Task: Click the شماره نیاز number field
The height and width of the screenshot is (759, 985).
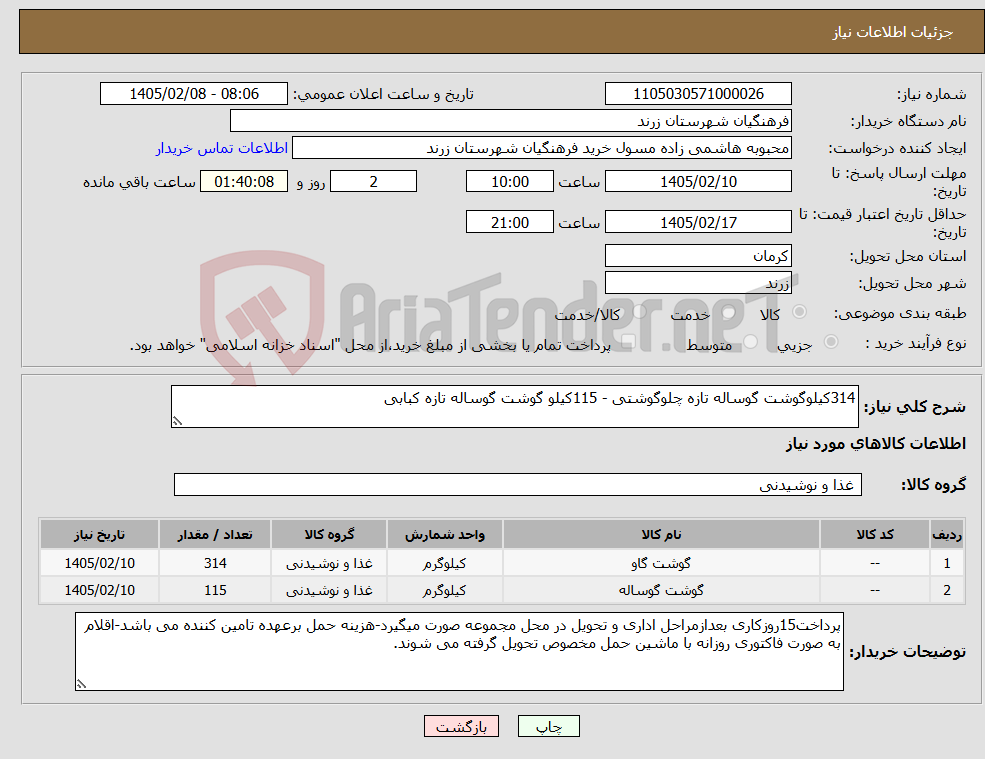Action: tap(698, 94)
